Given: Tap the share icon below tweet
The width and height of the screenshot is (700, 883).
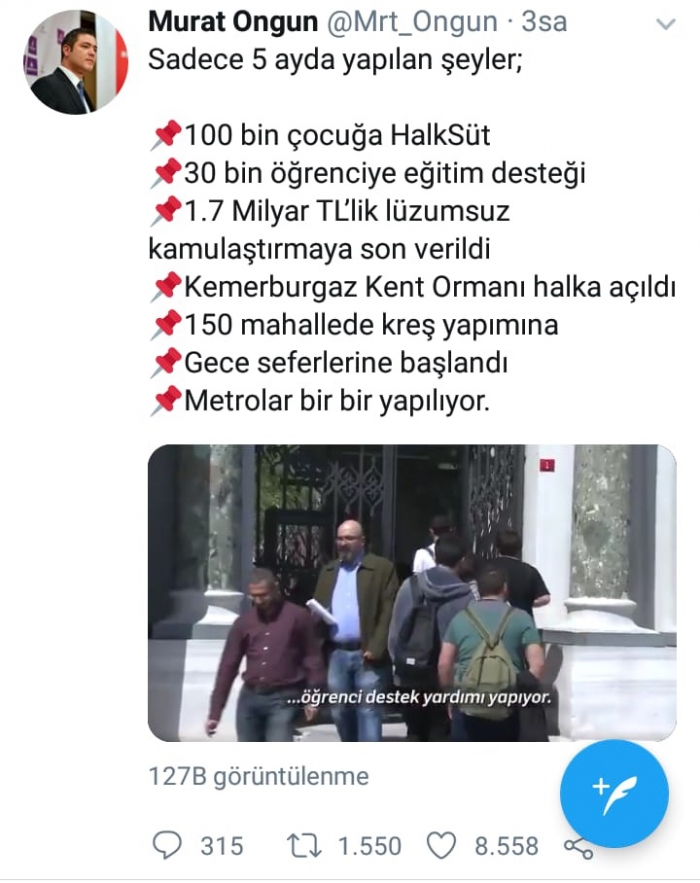Looking at the screenshot, I should click(x=578, y=847).
